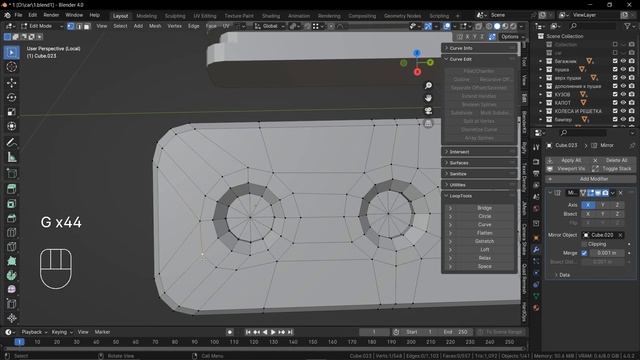Click the Relax LoopTools button
640x360 pixels.
tap(484, 258)
